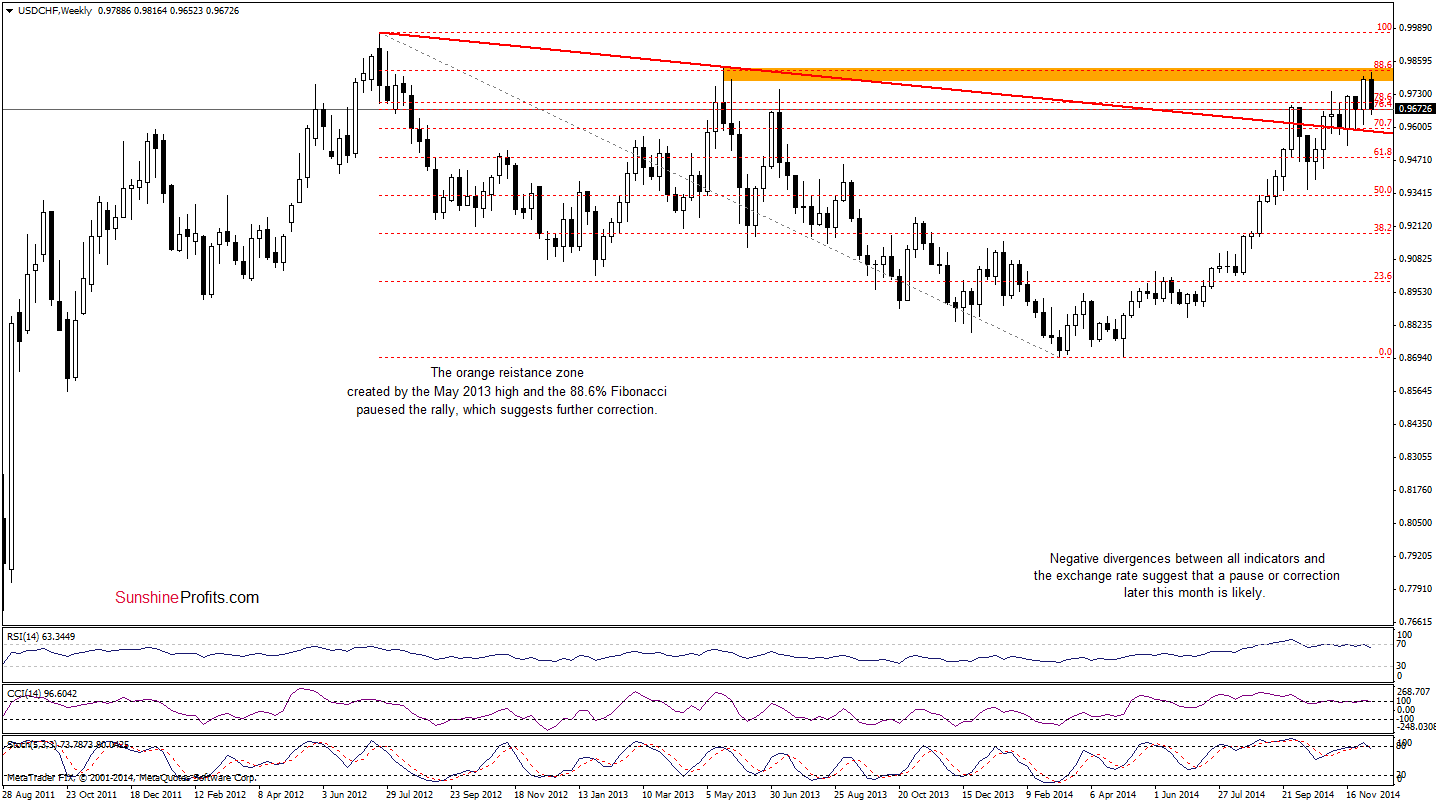Click the Fibonacci 61.8 level label
This screenshot has width=1436, height=803.
[1384, 152]
